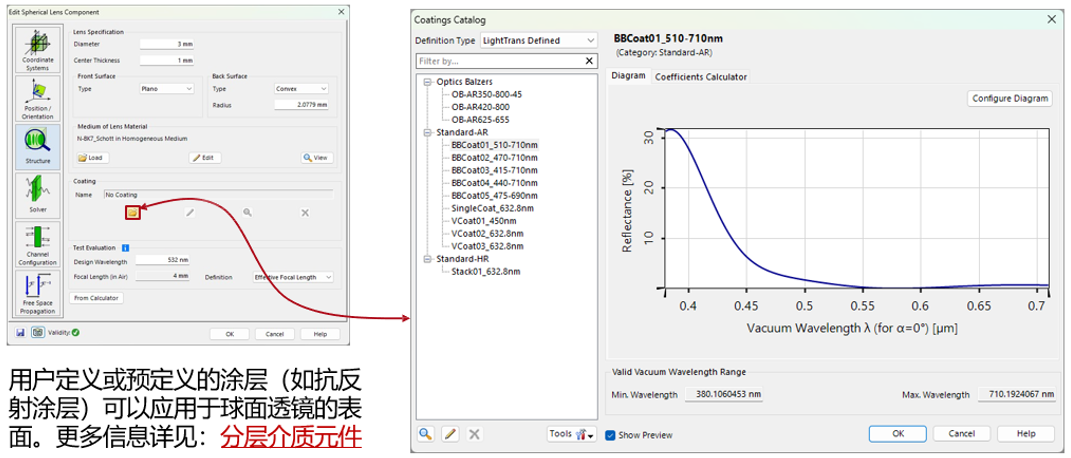Viewport: 1071px width, 458px height.
Task: Load a coating via folder icon
Action: click(x=133, y=212)
